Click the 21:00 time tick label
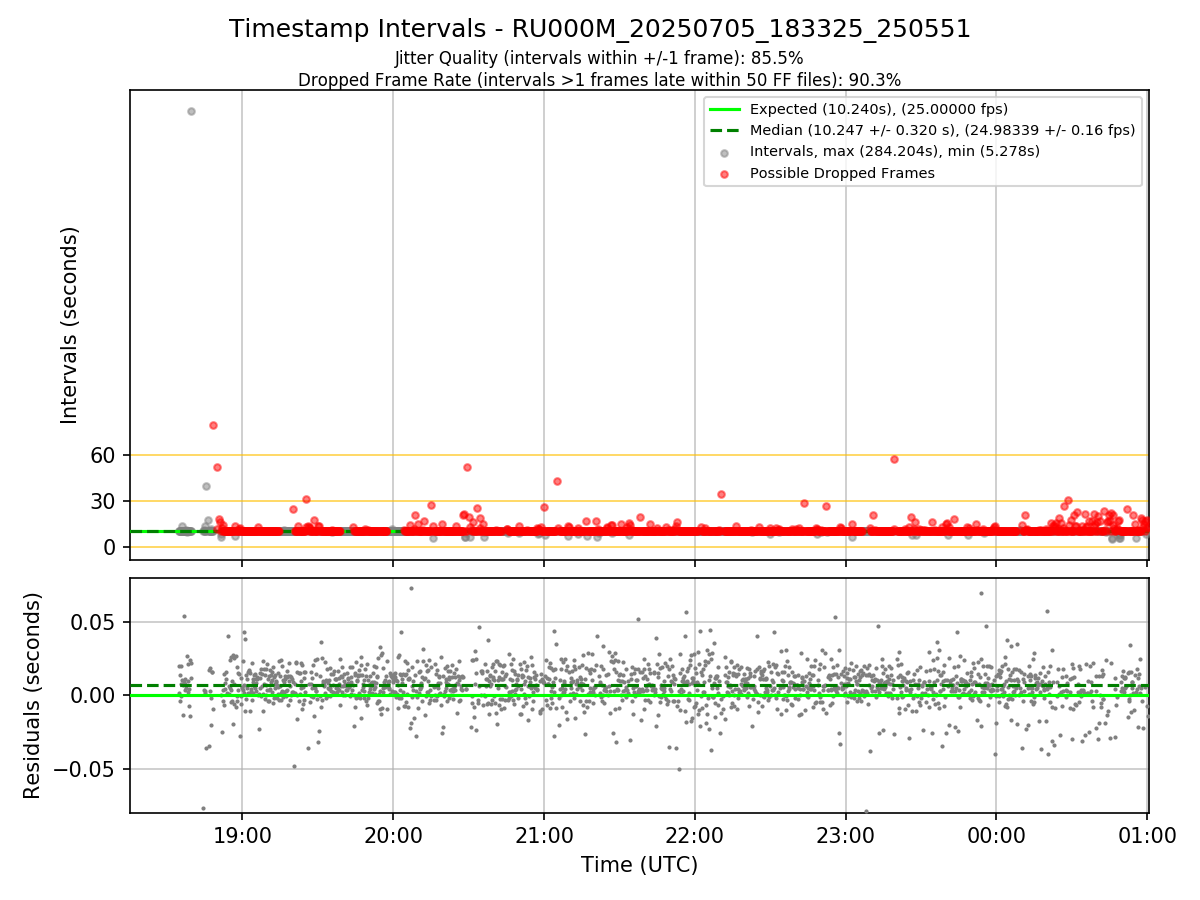This screenshot has width=1200, height=900. point(544,836)
